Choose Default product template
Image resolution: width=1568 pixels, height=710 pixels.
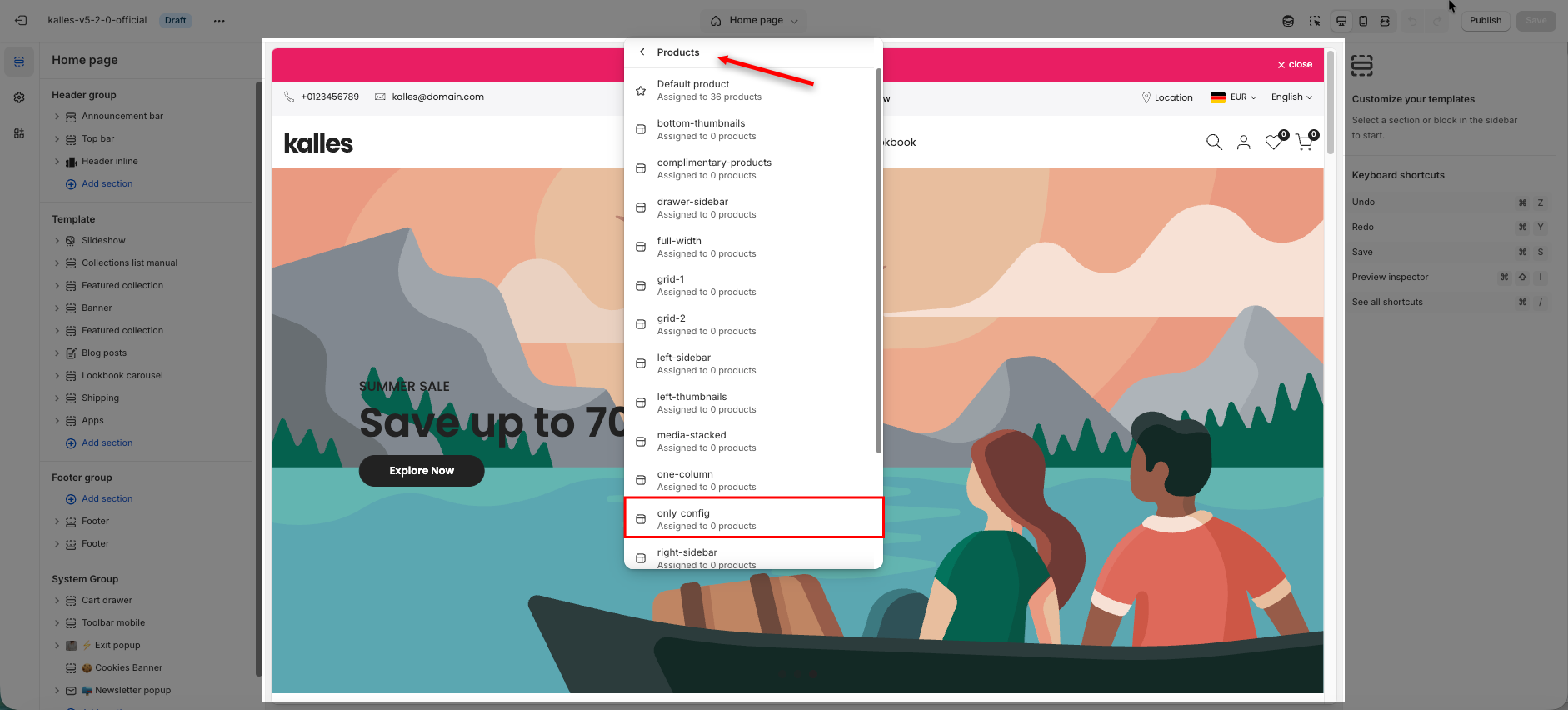tap(753, 90)
